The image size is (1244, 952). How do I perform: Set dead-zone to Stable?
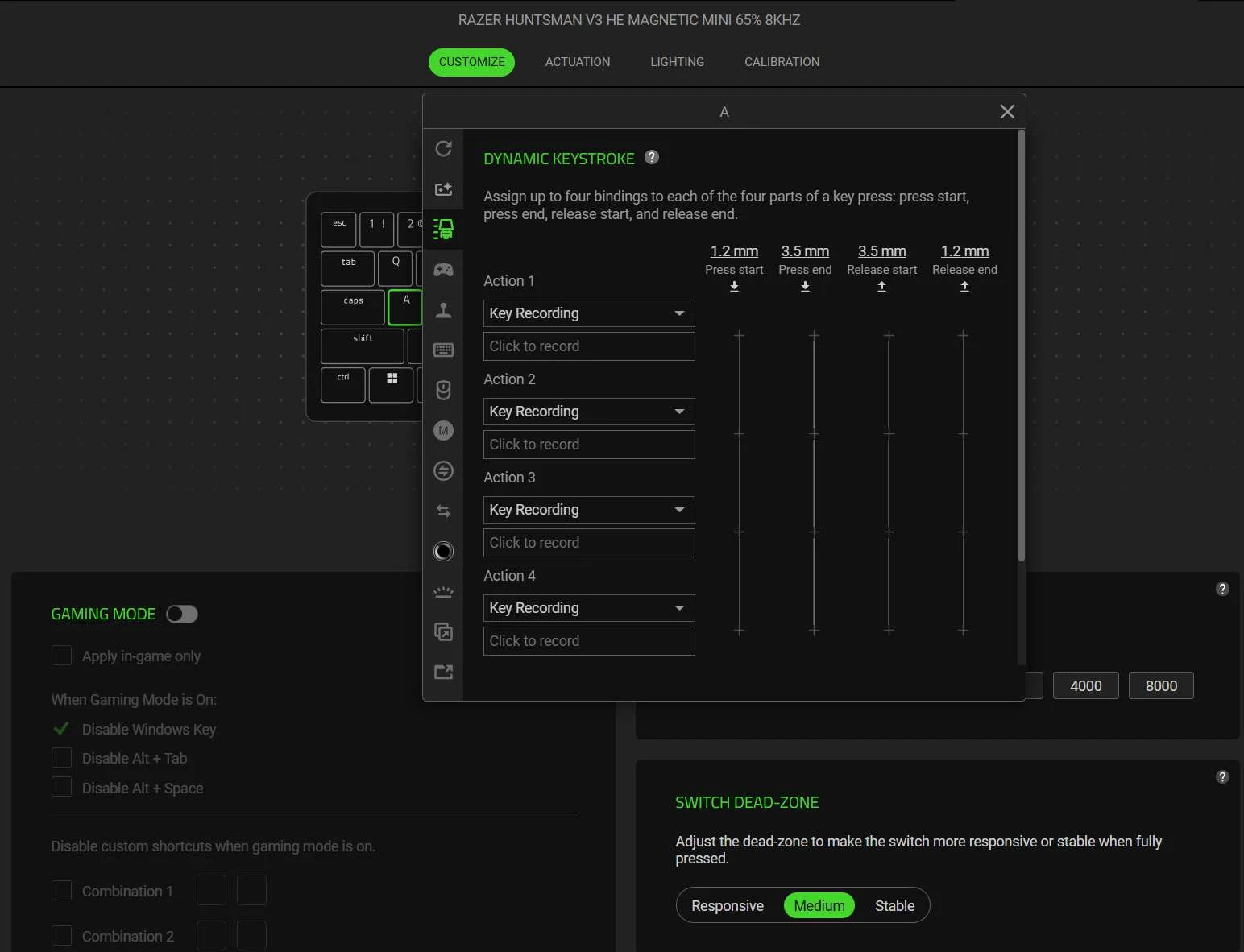click(x=894, y=906)
